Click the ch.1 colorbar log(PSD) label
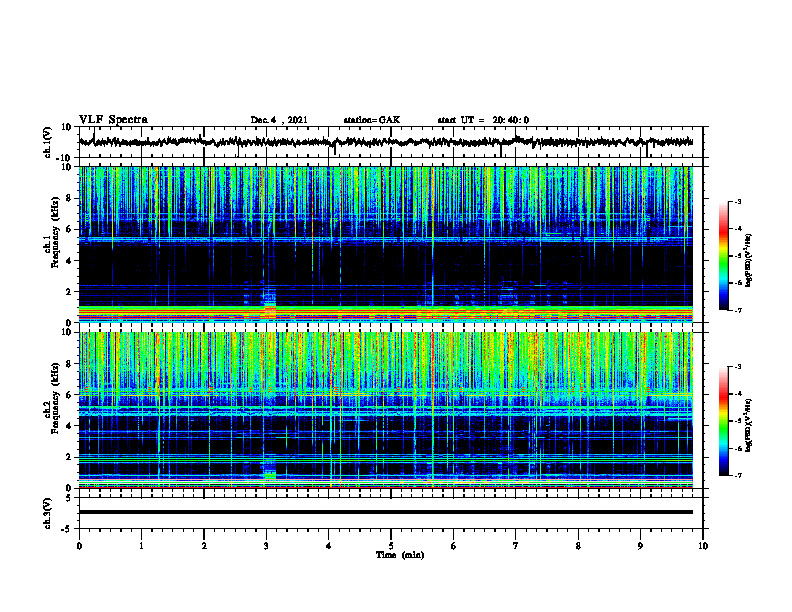 [748, 261]
